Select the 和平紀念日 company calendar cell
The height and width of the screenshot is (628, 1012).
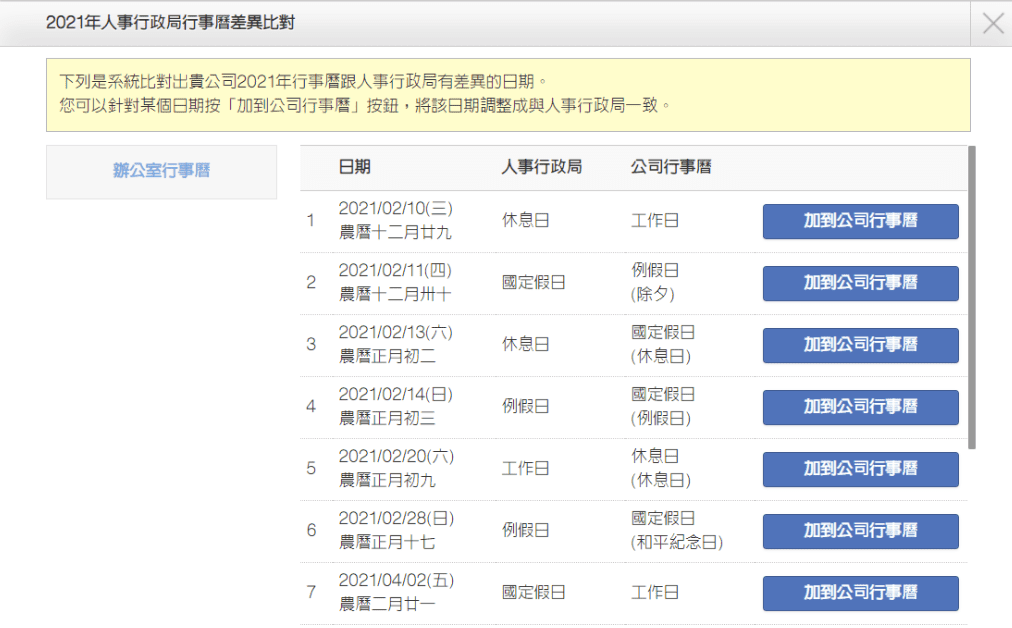click(677, 531)
